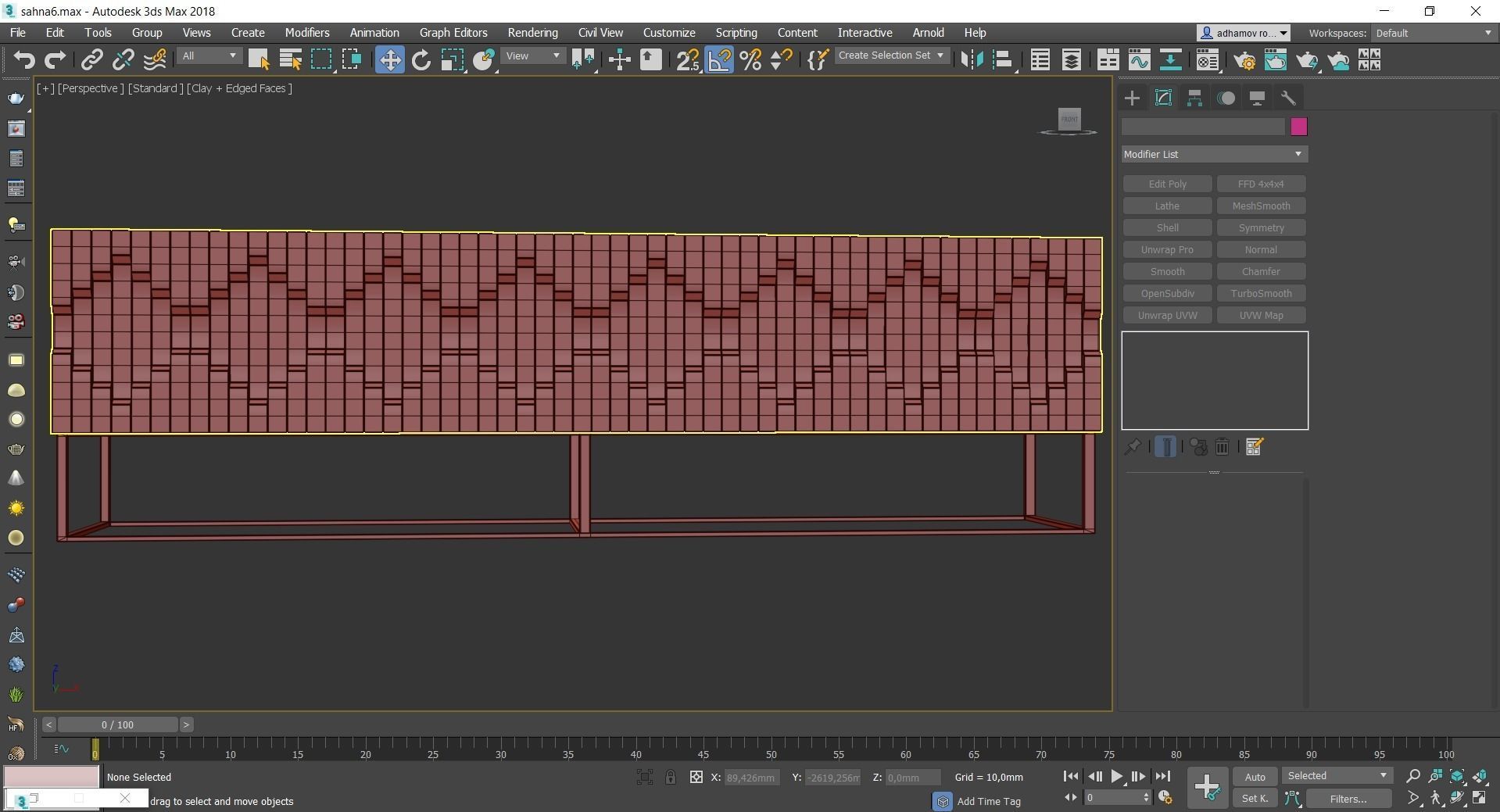The height and width of the screenshot is (812, 1500).
Task: Open Select by Name dialog
Action: pyautogui.click(x=290, y=60)
